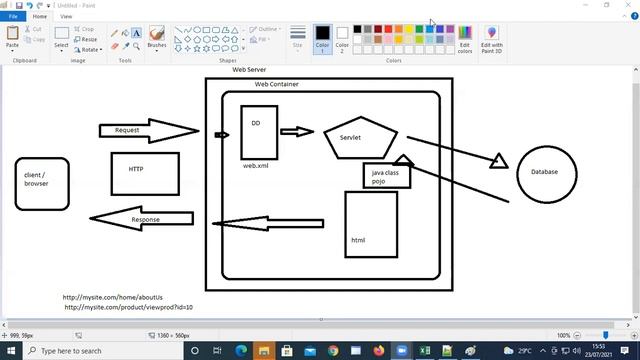This screenshot has width=640, height=360.
Task: Open Zoom app from taskbar
Action: pyautogui.click(x=402, y=351)
